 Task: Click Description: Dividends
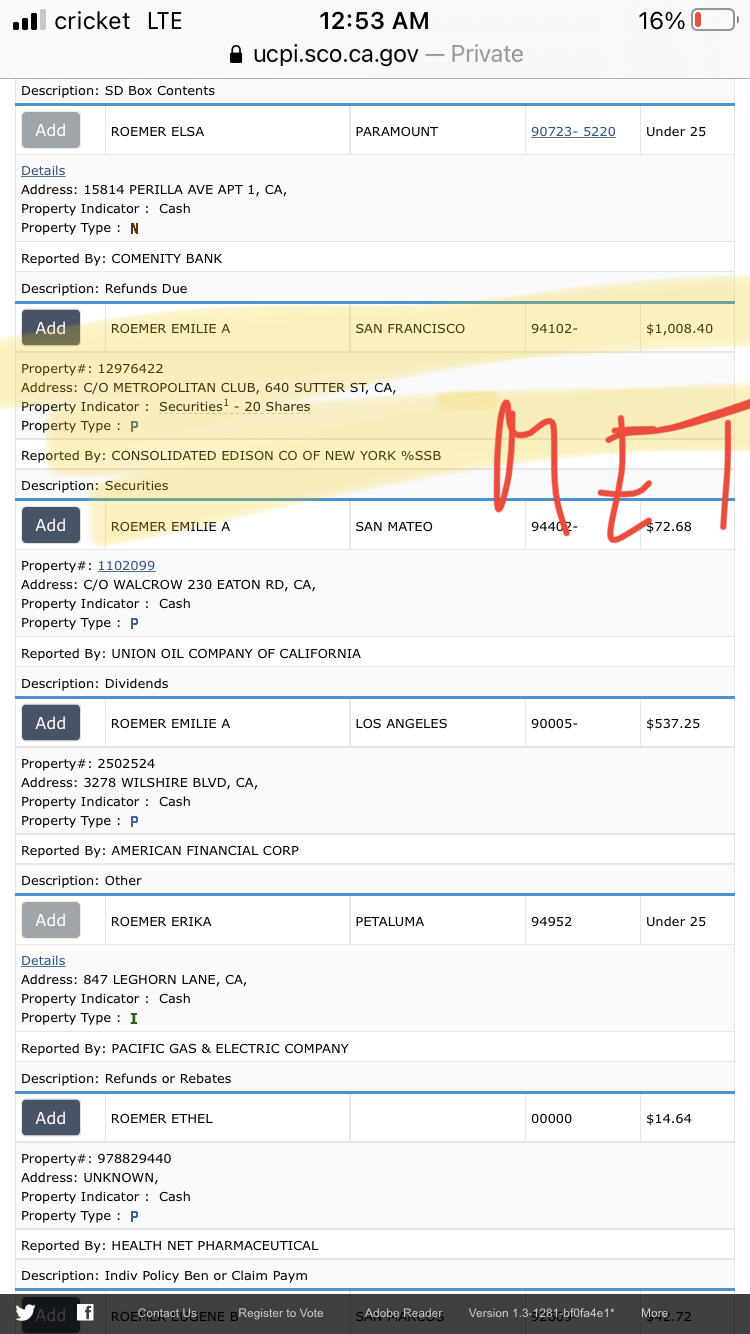pos(95,684)
